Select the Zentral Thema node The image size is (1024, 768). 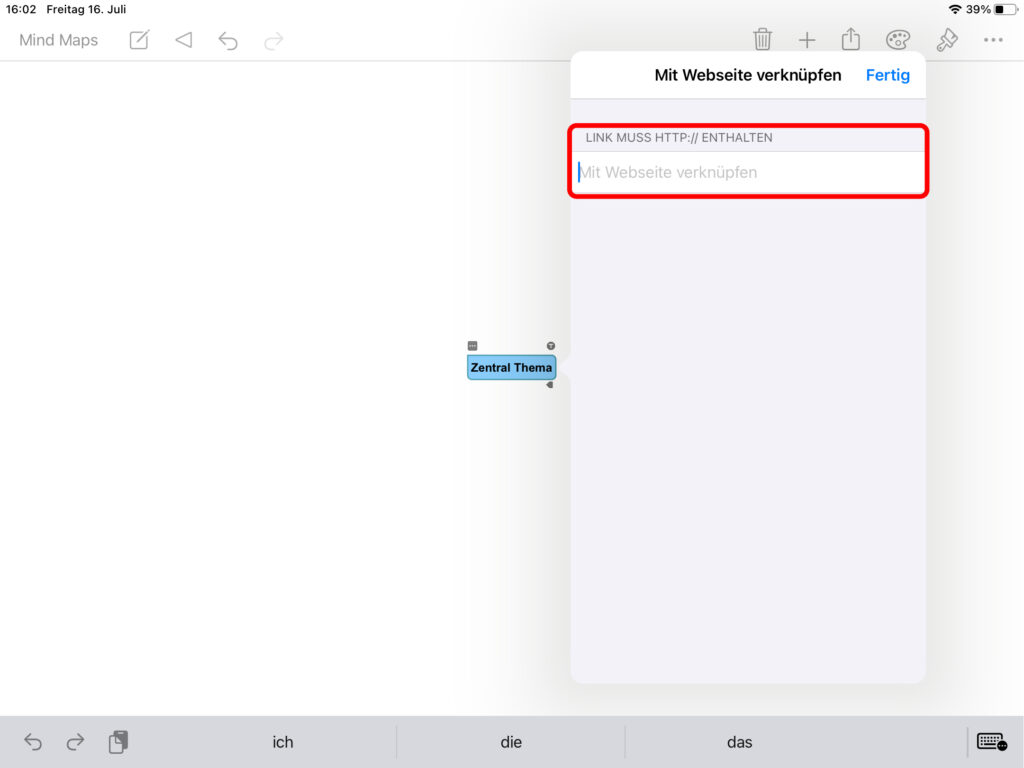point(511,367)
